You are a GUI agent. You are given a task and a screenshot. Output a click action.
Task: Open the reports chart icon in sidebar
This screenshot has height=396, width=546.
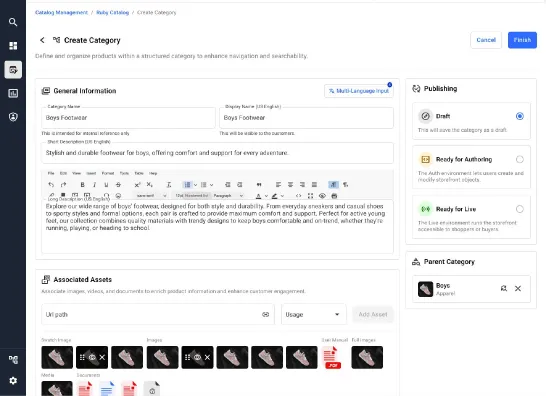tap(13, 93)
